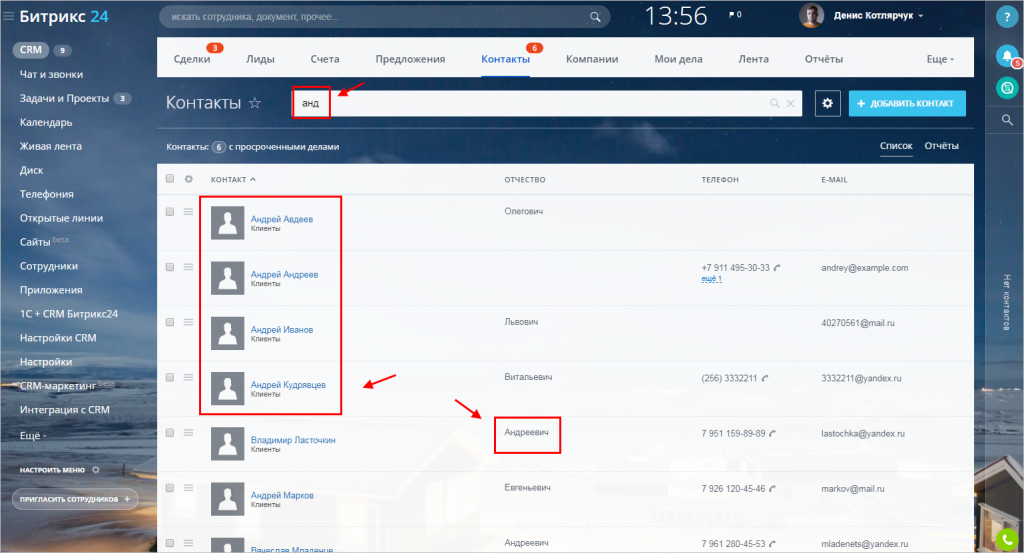
Task: Click the overdue contacts counter 6
Action: coord(219,147)
